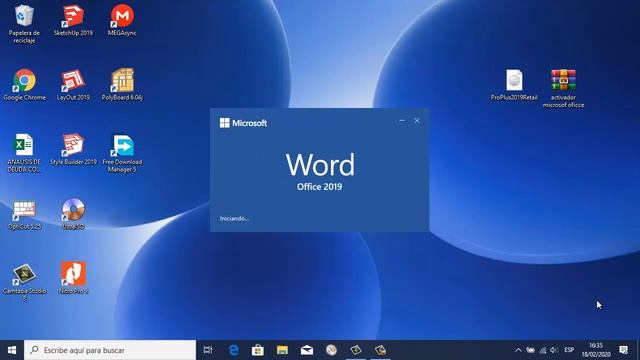The image size is (640, 360).
Task: Click the 'Escribe aquí para buscar' search box
Action: tap(110, 350)
